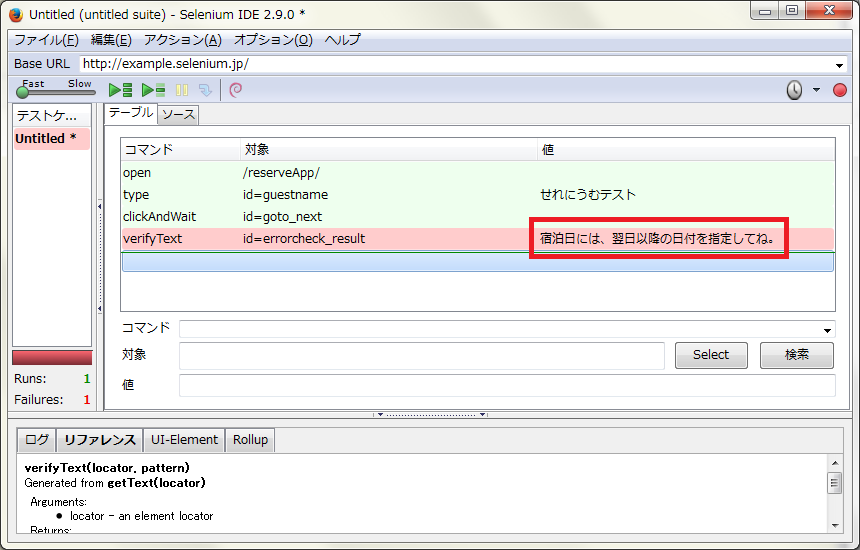Click the 検索 button
860x550 pixels.
coord(796,355)
